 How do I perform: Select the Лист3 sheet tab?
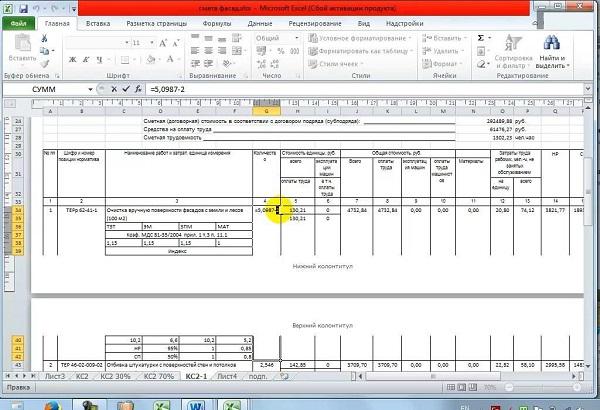[x=55, y=376]
